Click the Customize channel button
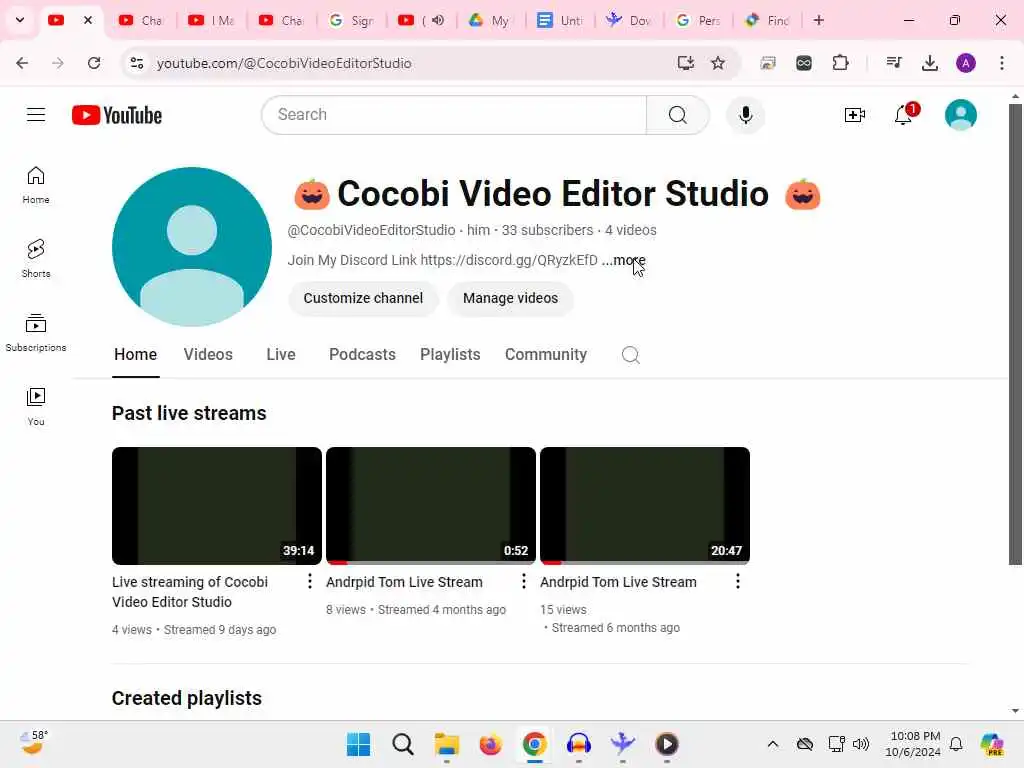The width and height of the screenshot is (1024, 768). coord(363,298)
